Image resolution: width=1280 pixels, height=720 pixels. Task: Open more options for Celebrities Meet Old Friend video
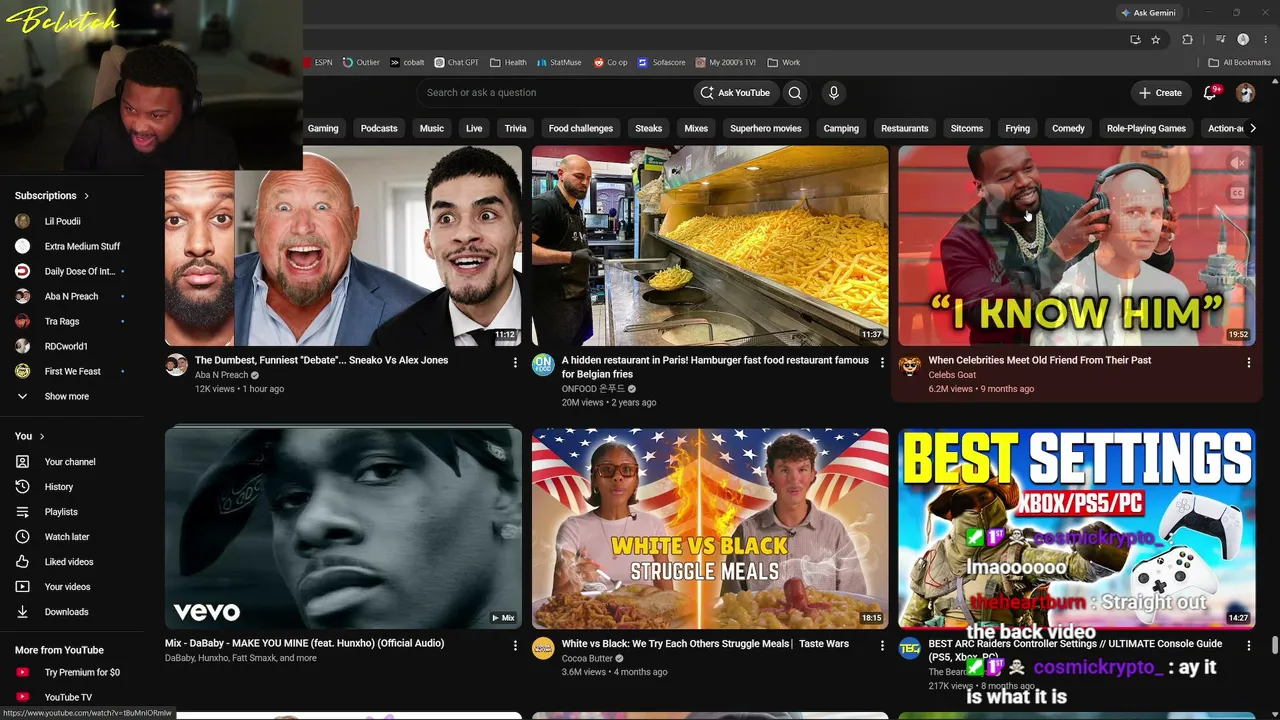(x=1248, y=362)
